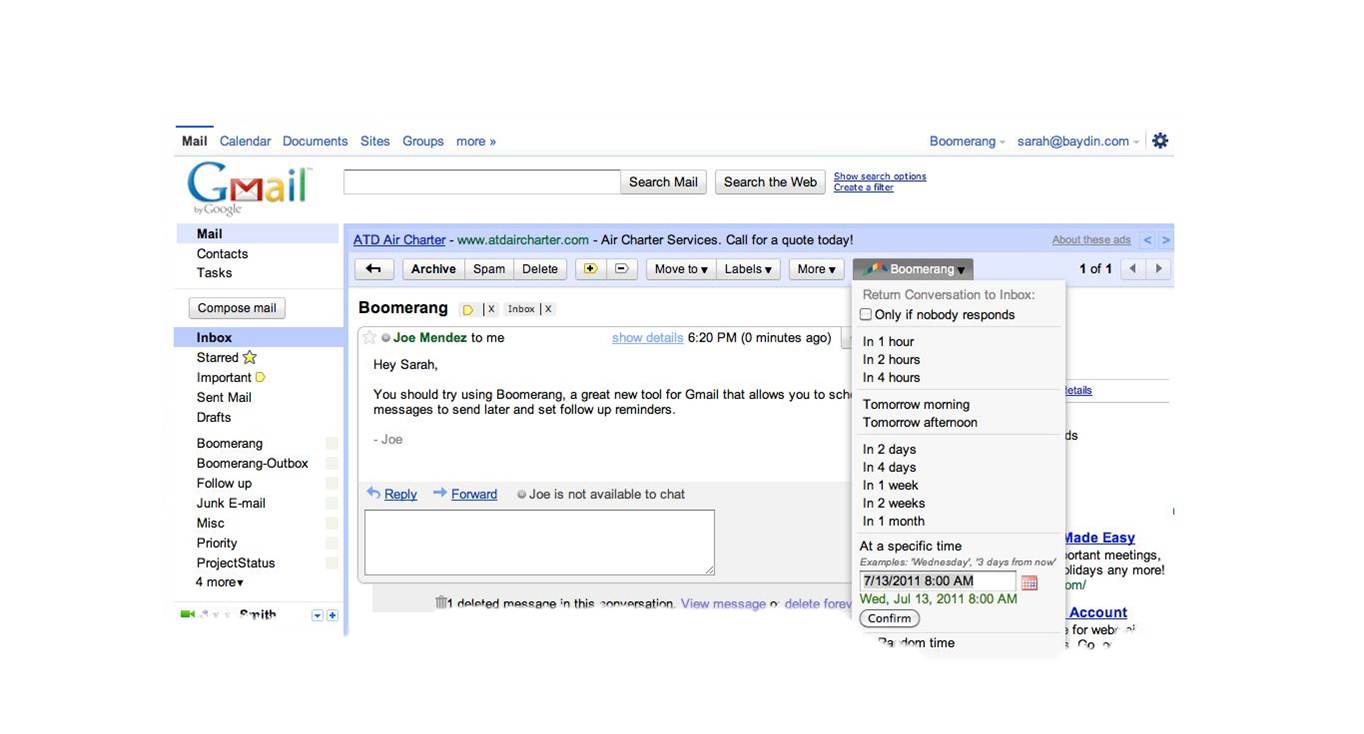Select 'In 2 hours' option

point(891,360)
